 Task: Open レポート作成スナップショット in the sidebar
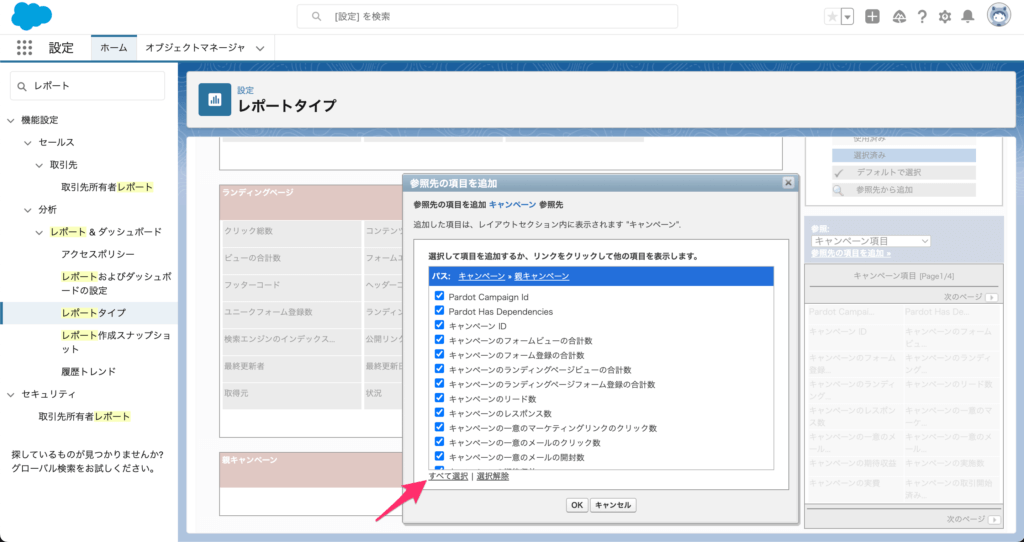pos(116,342)
